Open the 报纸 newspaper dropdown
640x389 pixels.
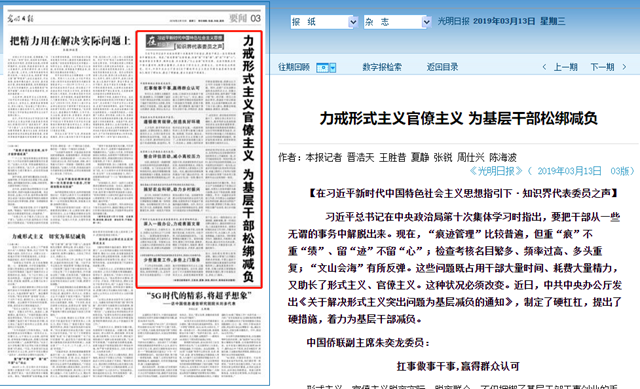[324, 22]
